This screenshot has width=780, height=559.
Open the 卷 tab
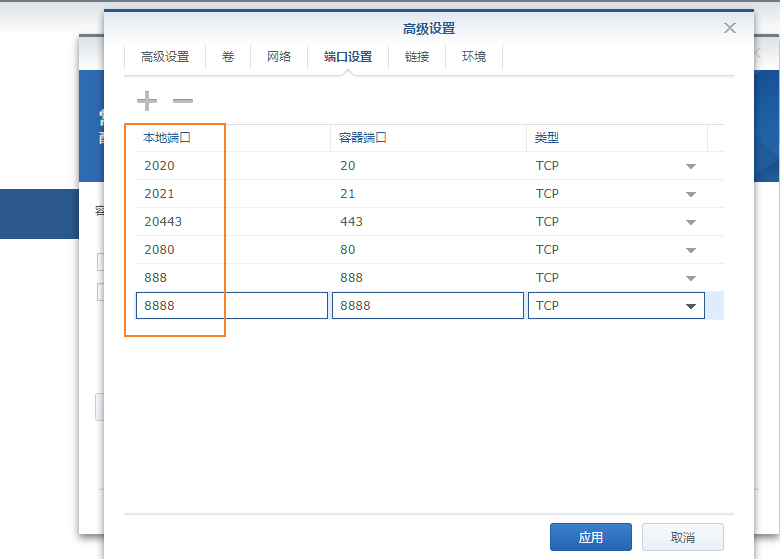click(228, 57)
